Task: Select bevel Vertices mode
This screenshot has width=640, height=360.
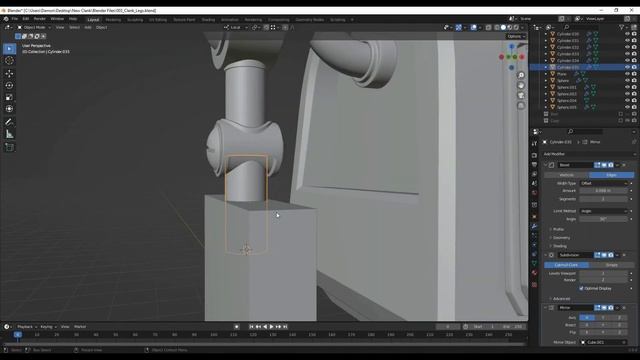Action: click(567, 175)
